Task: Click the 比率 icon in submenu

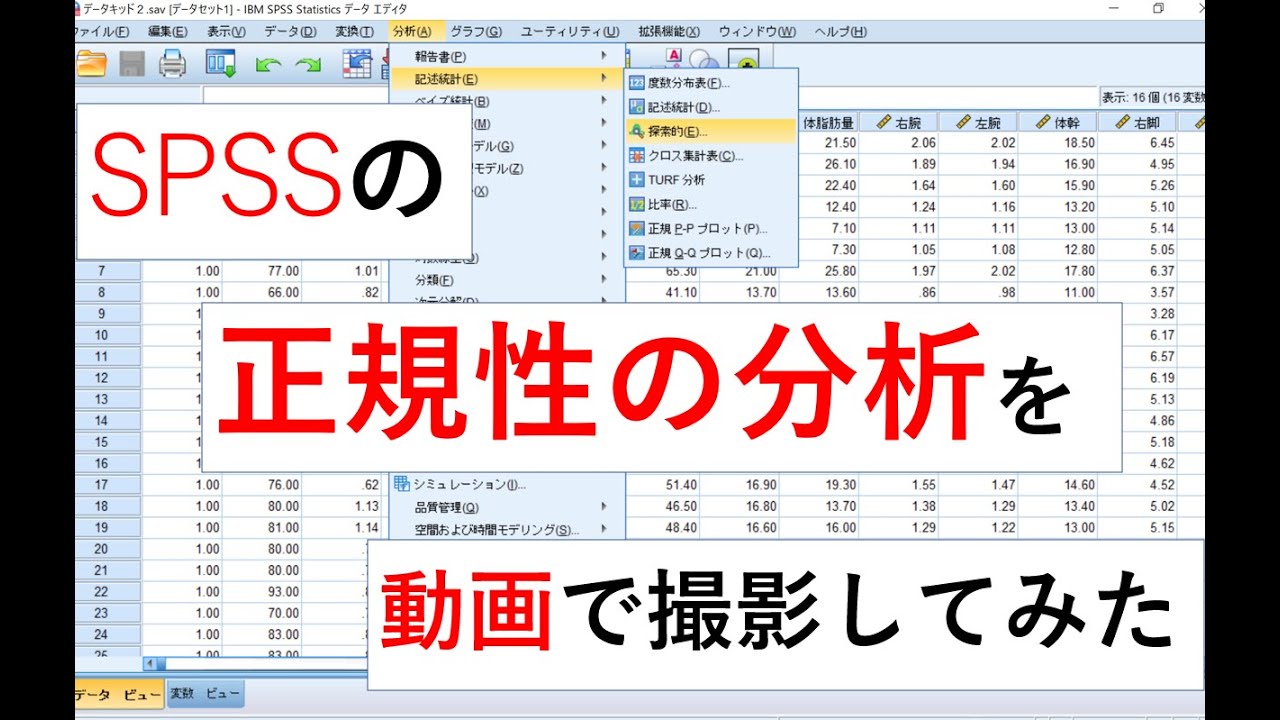Action: [637, 204]
